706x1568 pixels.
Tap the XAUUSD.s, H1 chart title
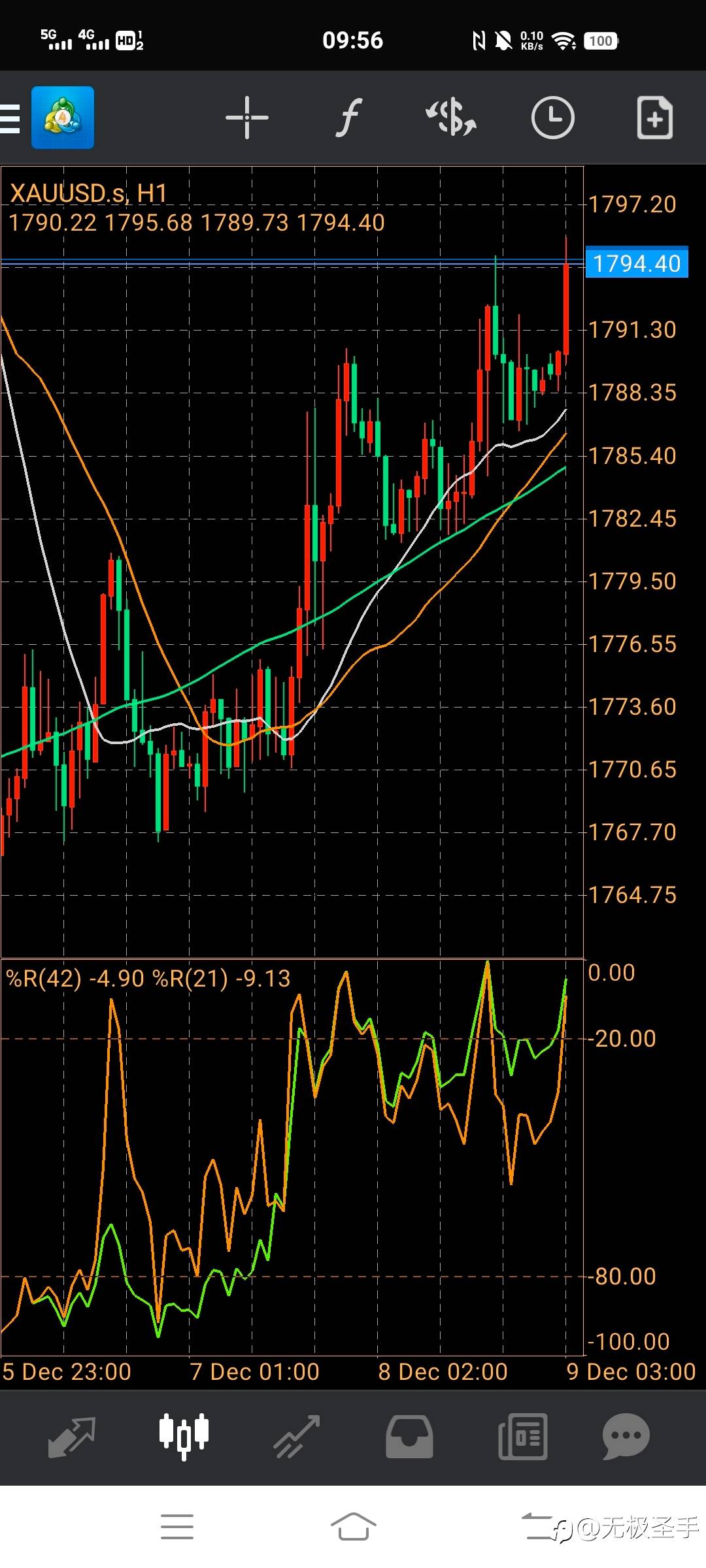89,193
